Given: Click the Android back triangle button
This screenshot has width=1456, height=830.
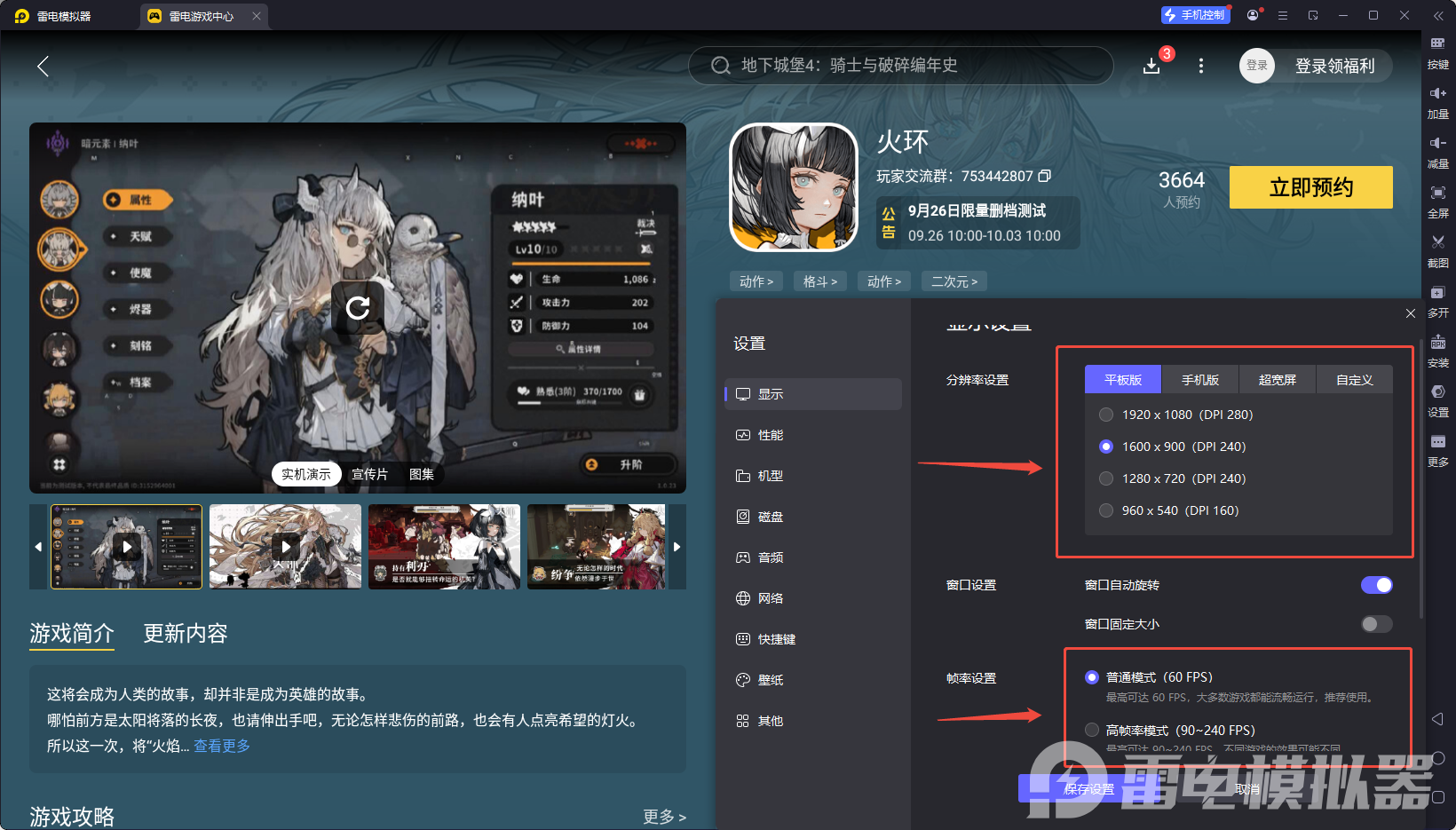Looking at the screenshot, I should pos(1438,719).
